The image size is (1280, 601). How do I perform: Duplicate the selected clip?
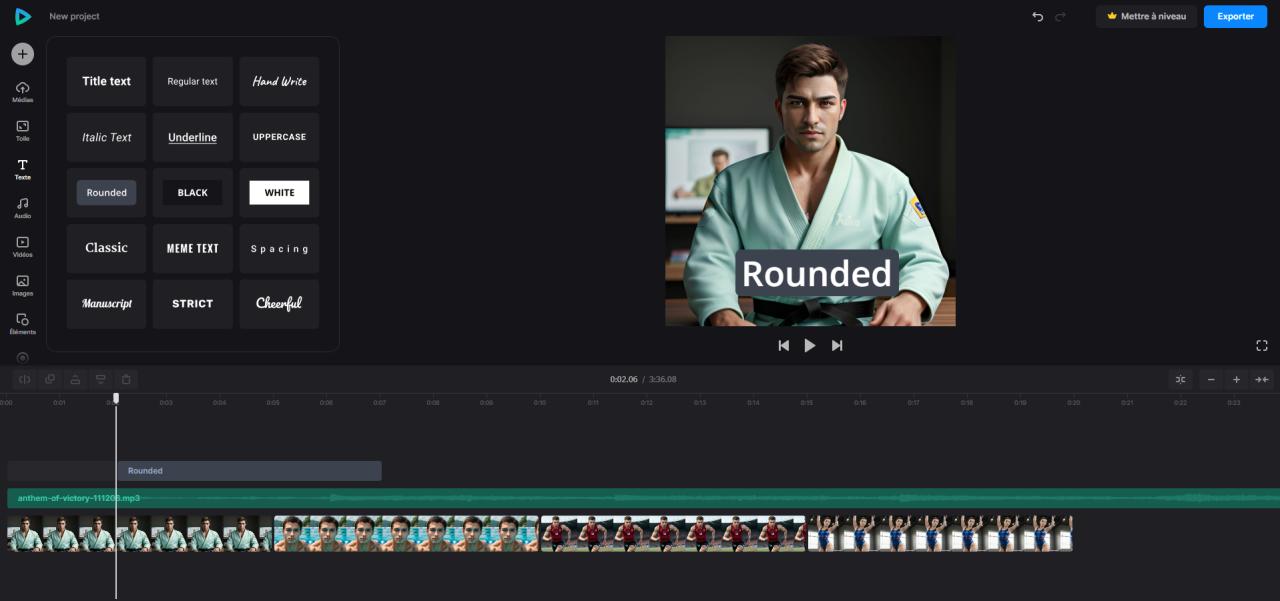[x=50, y=379]
